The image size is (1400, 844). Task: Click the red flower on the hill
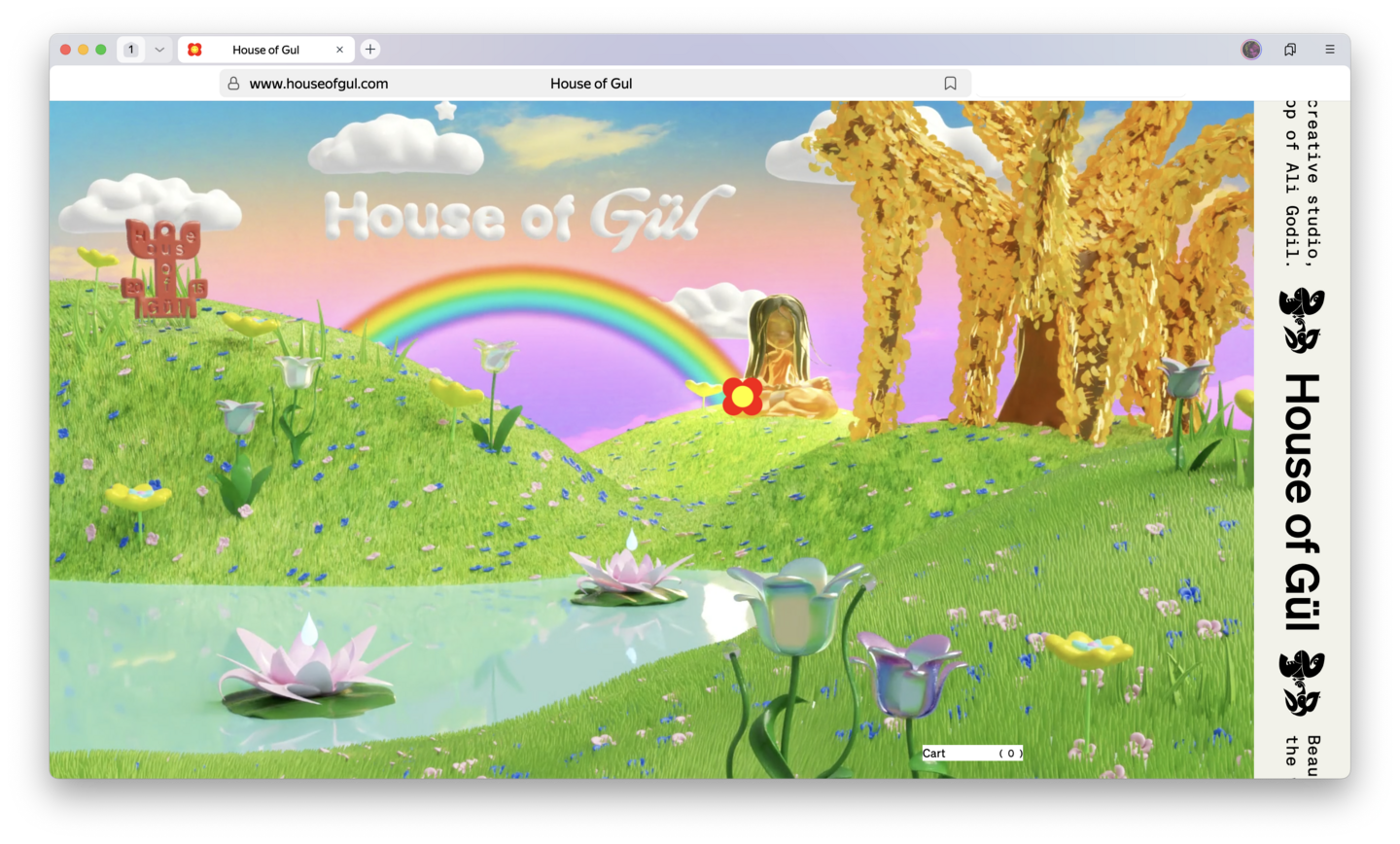tap(743, 396)
